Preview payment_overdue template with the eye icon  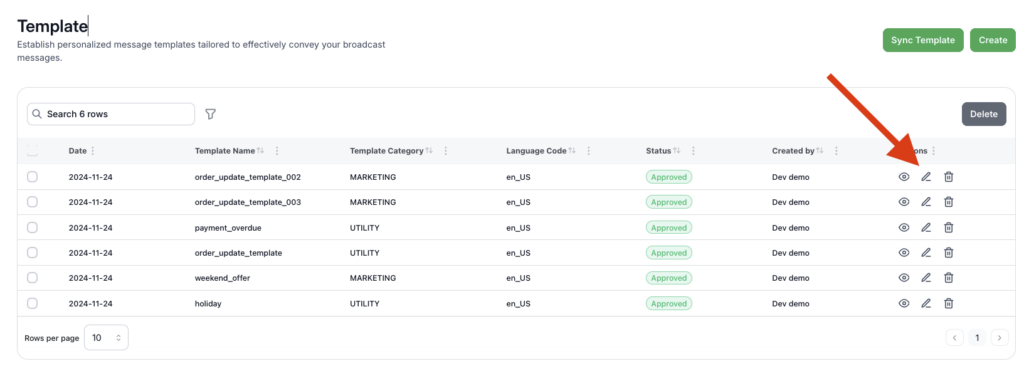(904, 227)
